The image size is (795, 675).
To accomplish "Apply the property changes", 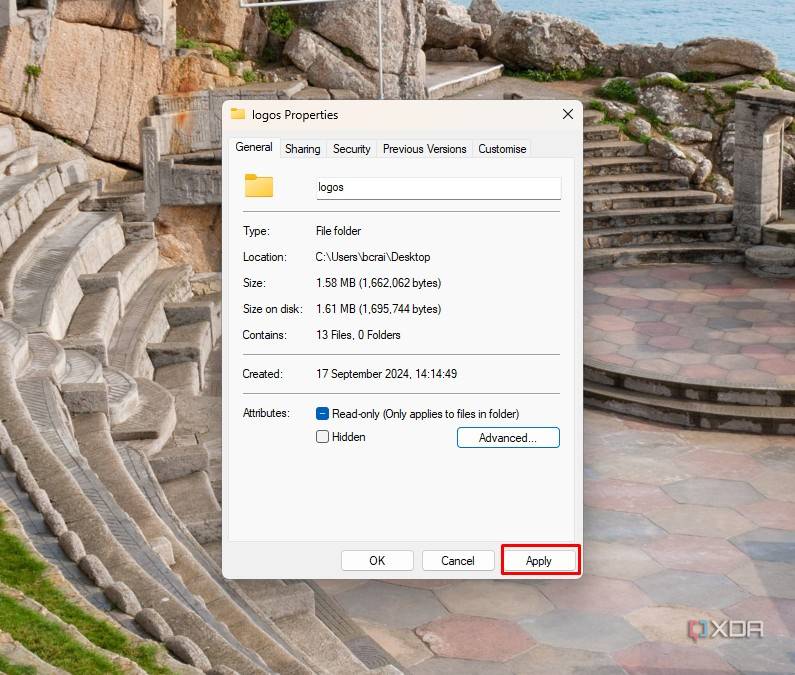I will (539, 560).
